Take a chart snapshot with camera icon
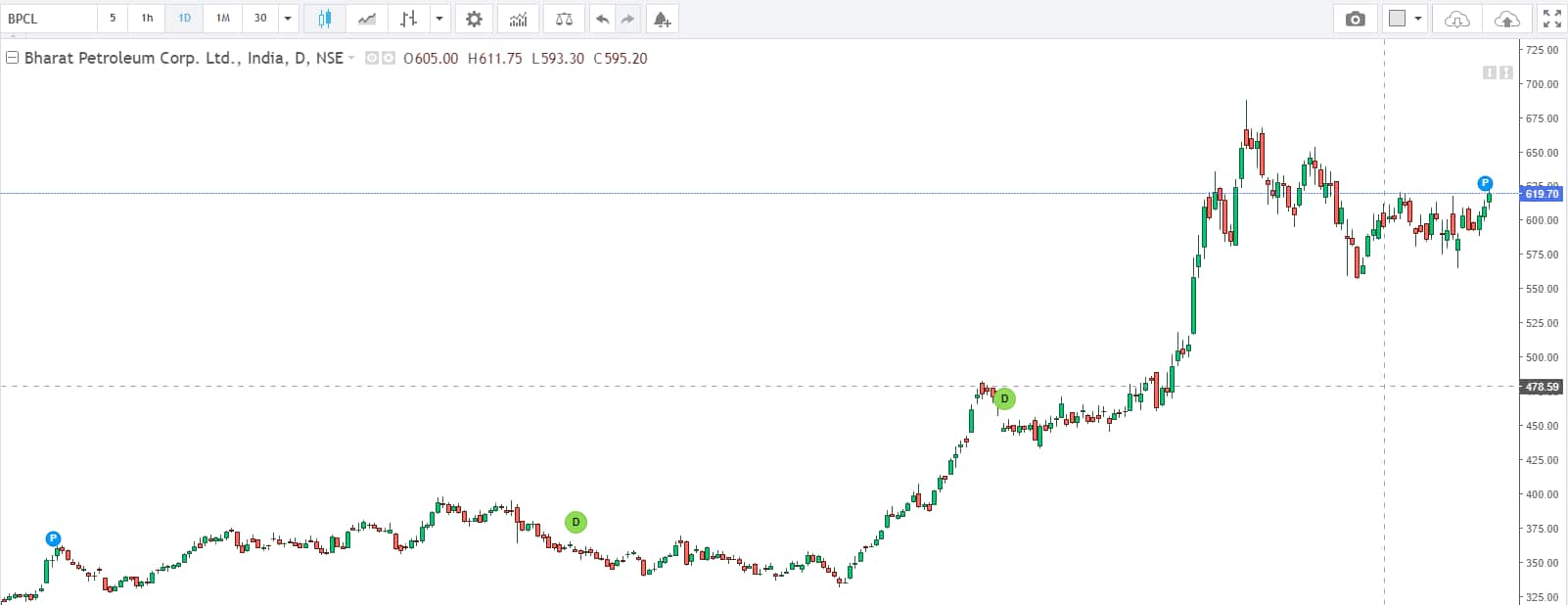This screenshot has height=605, width=1568. click(1356, 19)
